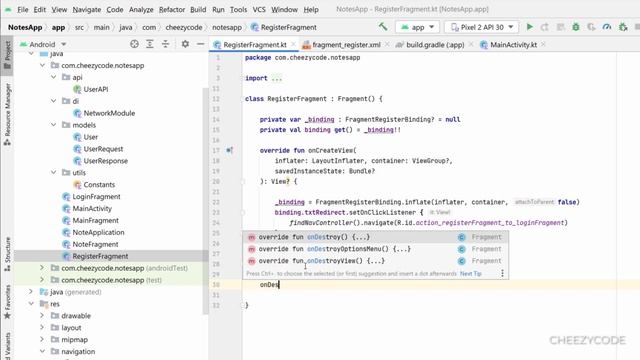Open the VCS menu
This screenshot has height=360, width=640.
[259, 9]
